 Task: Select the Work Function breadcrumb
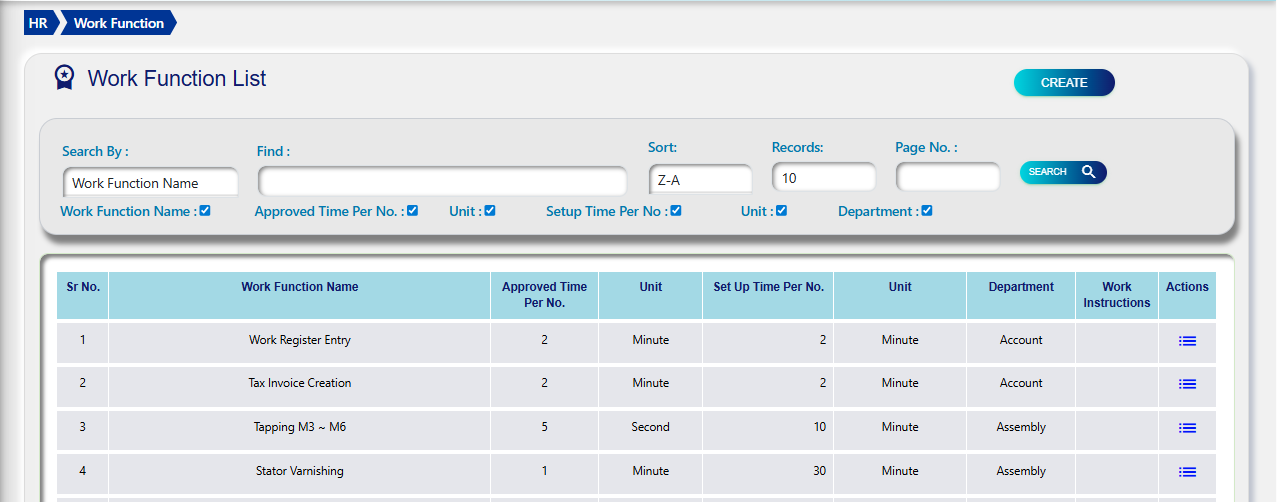[118, 23]
